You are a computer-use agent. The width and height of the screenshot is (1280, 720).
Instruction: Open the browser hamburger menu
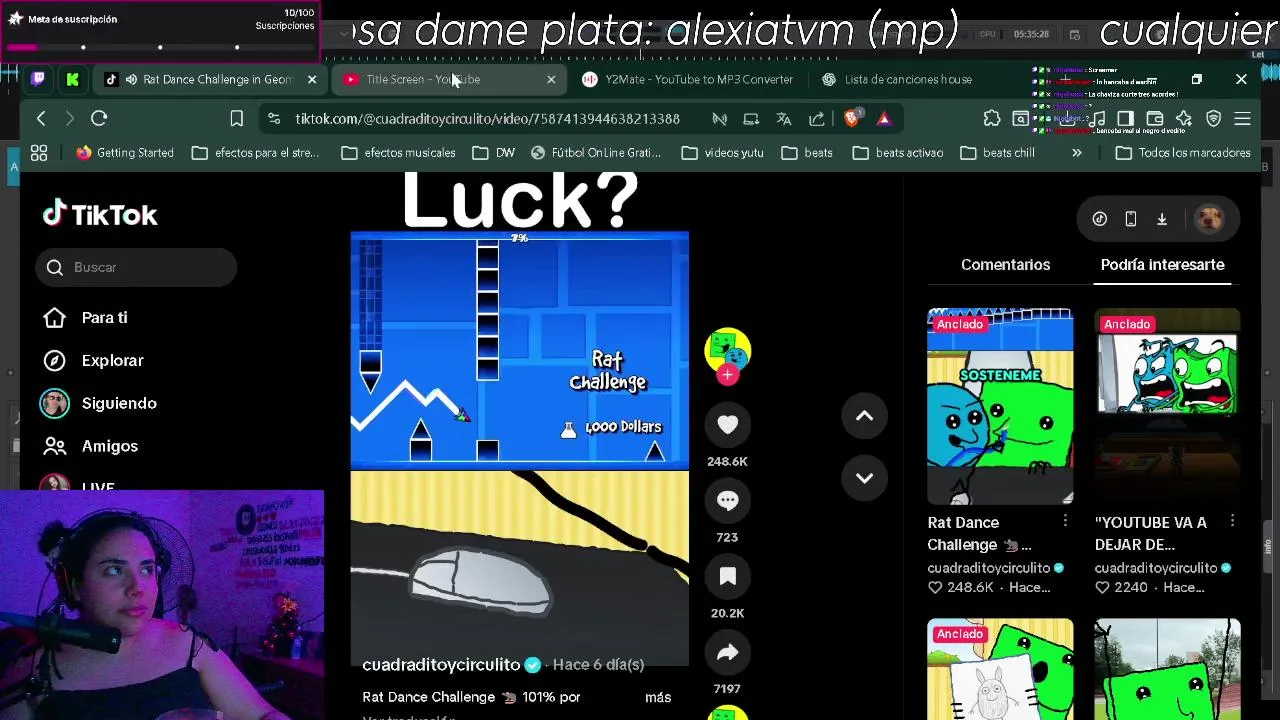click(x=1243, y=119)
